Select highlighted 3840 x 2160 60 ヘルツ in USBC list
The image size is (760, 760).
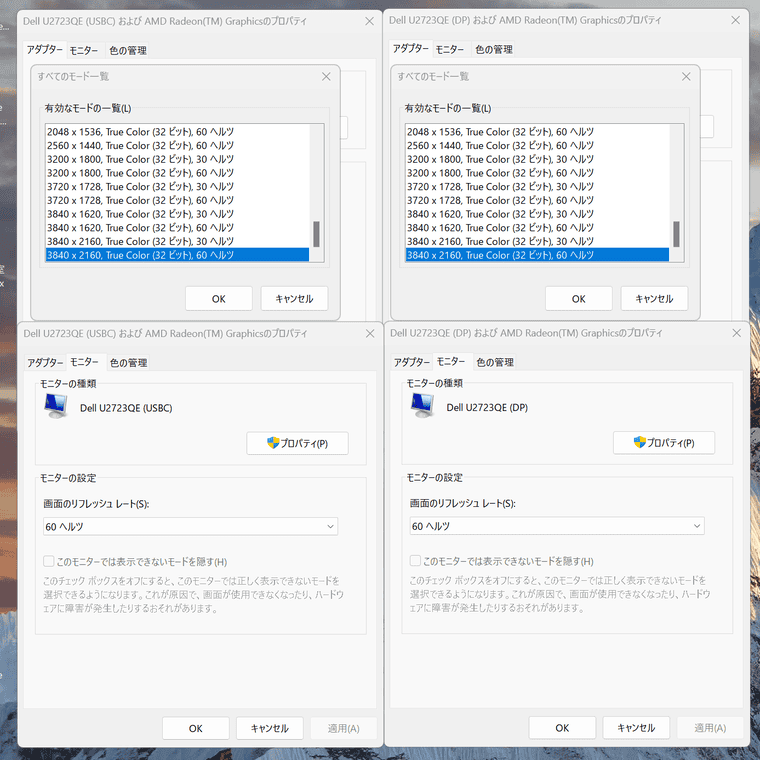click(x=177, y=255)
